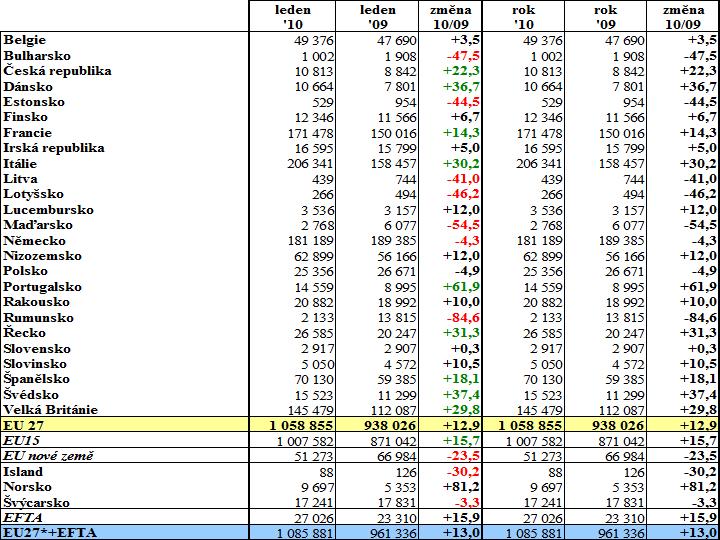Click red -84,6 value in Rumunsko row
The height and width of the screenshot is (540, 720).
pos(463,318)
